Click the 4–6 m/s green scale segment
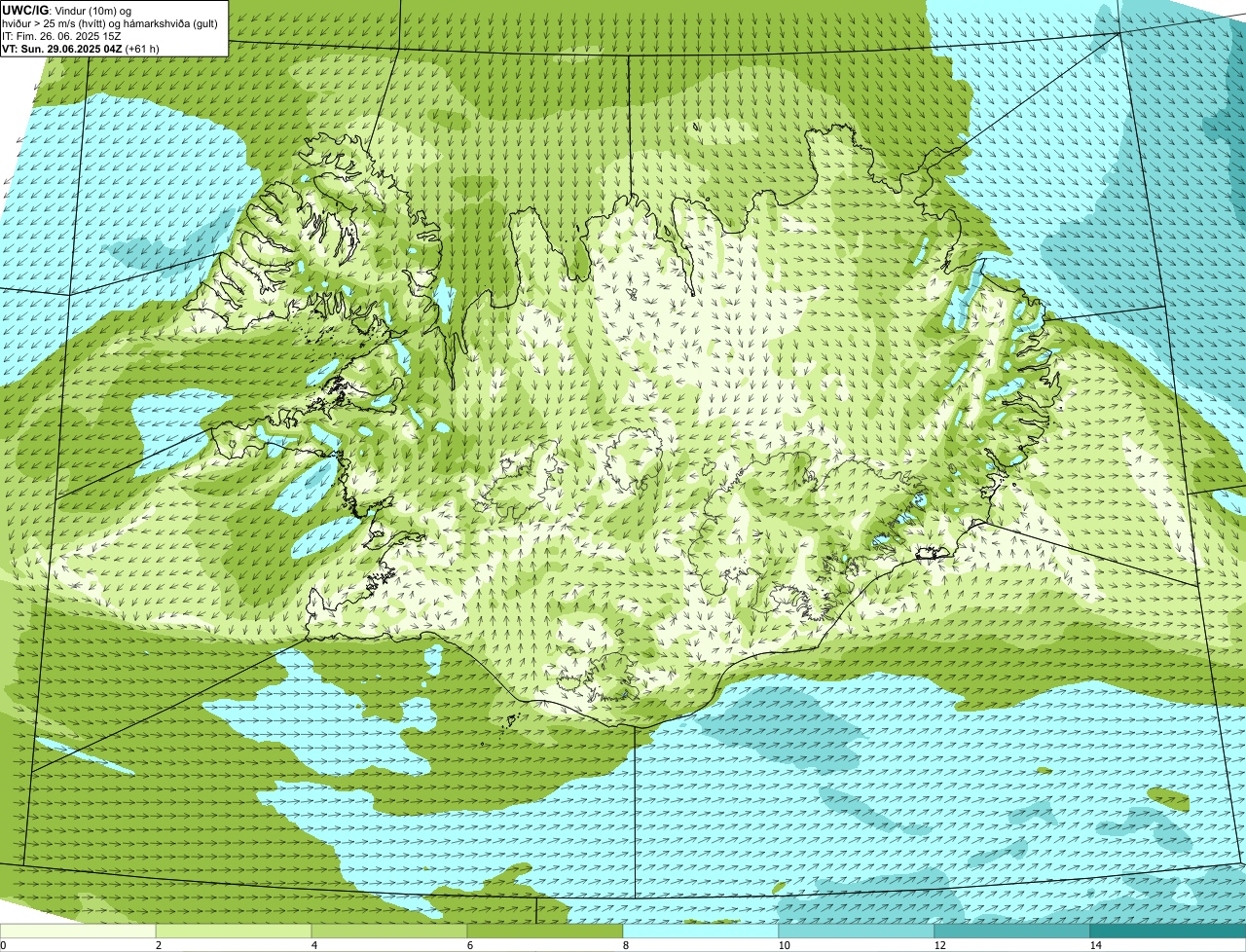The height and width of the screenshot is (952, 1246). (x=389, y=931)
